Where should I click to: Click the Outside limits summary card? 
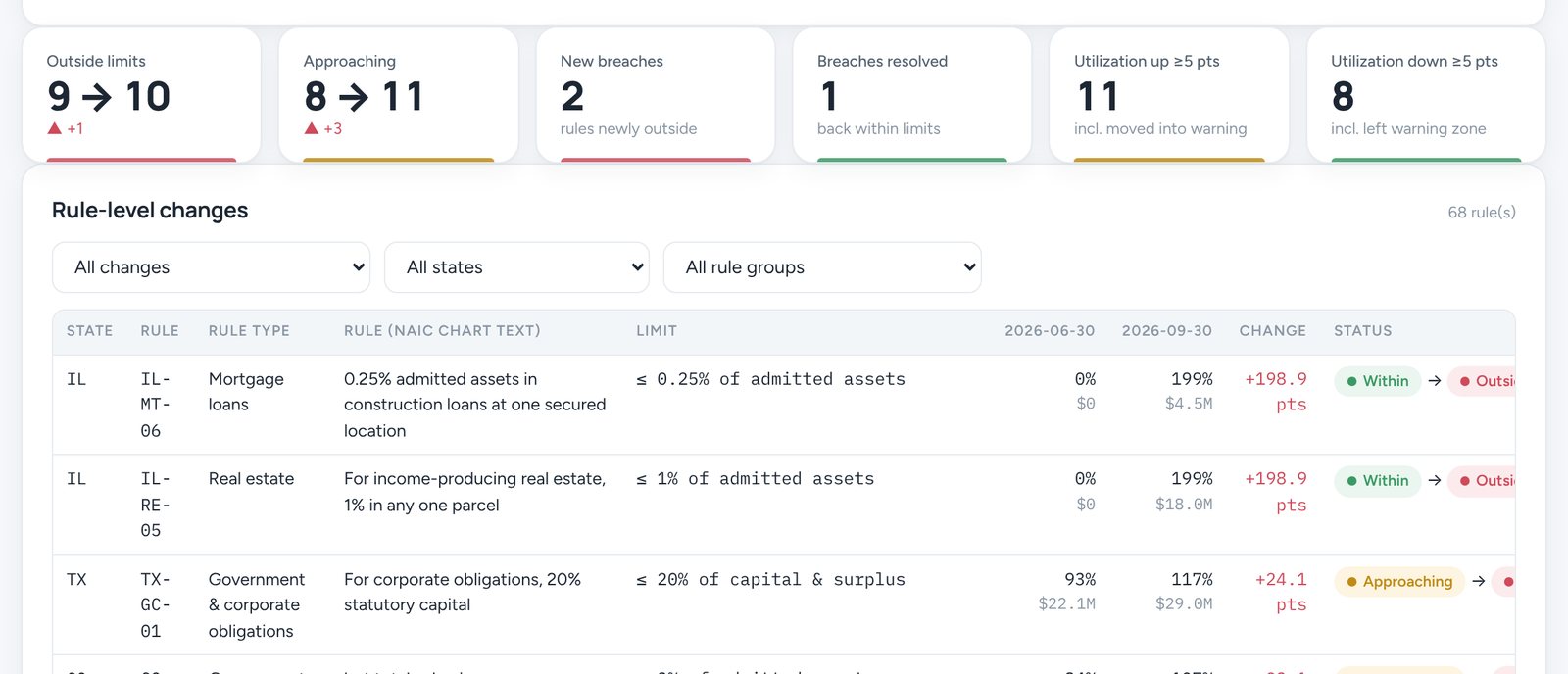click(x=141, y=95)
